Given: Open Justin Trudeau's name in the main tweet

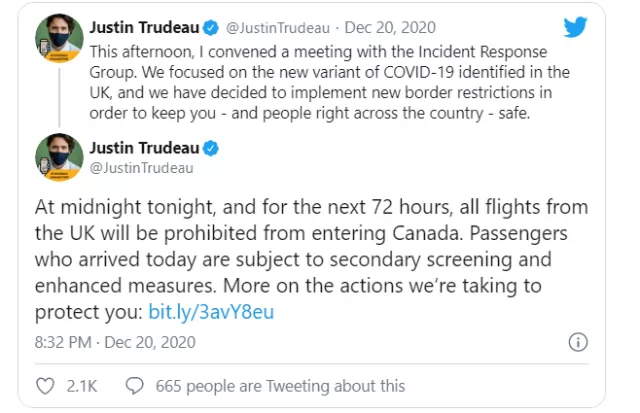Looking at the screenshot, I should click(144, 148).
